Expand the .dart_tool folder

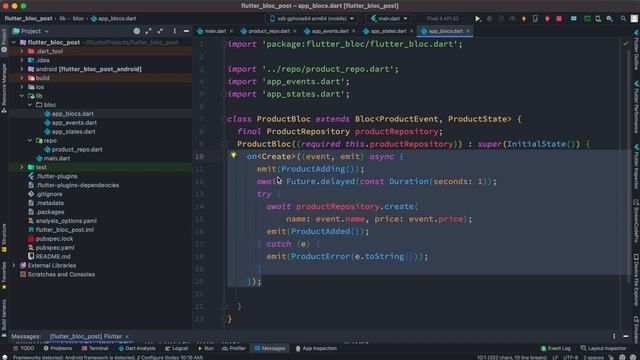point(22,51)
